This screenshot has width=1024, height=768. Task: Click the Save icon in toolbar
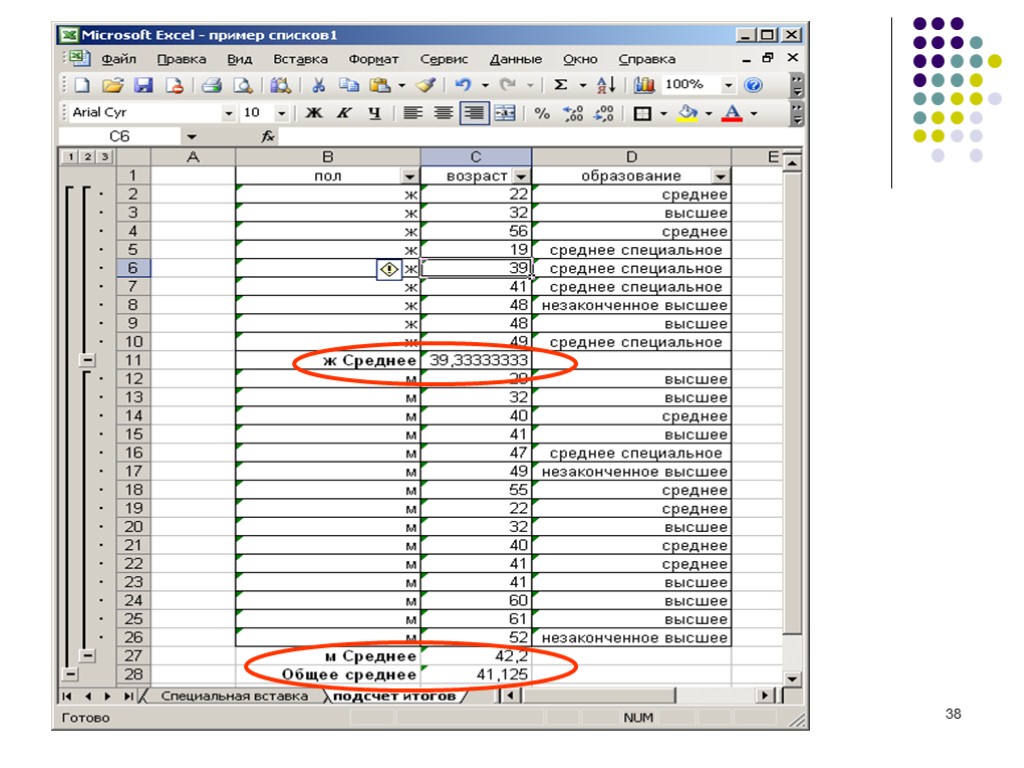[142, 85]
